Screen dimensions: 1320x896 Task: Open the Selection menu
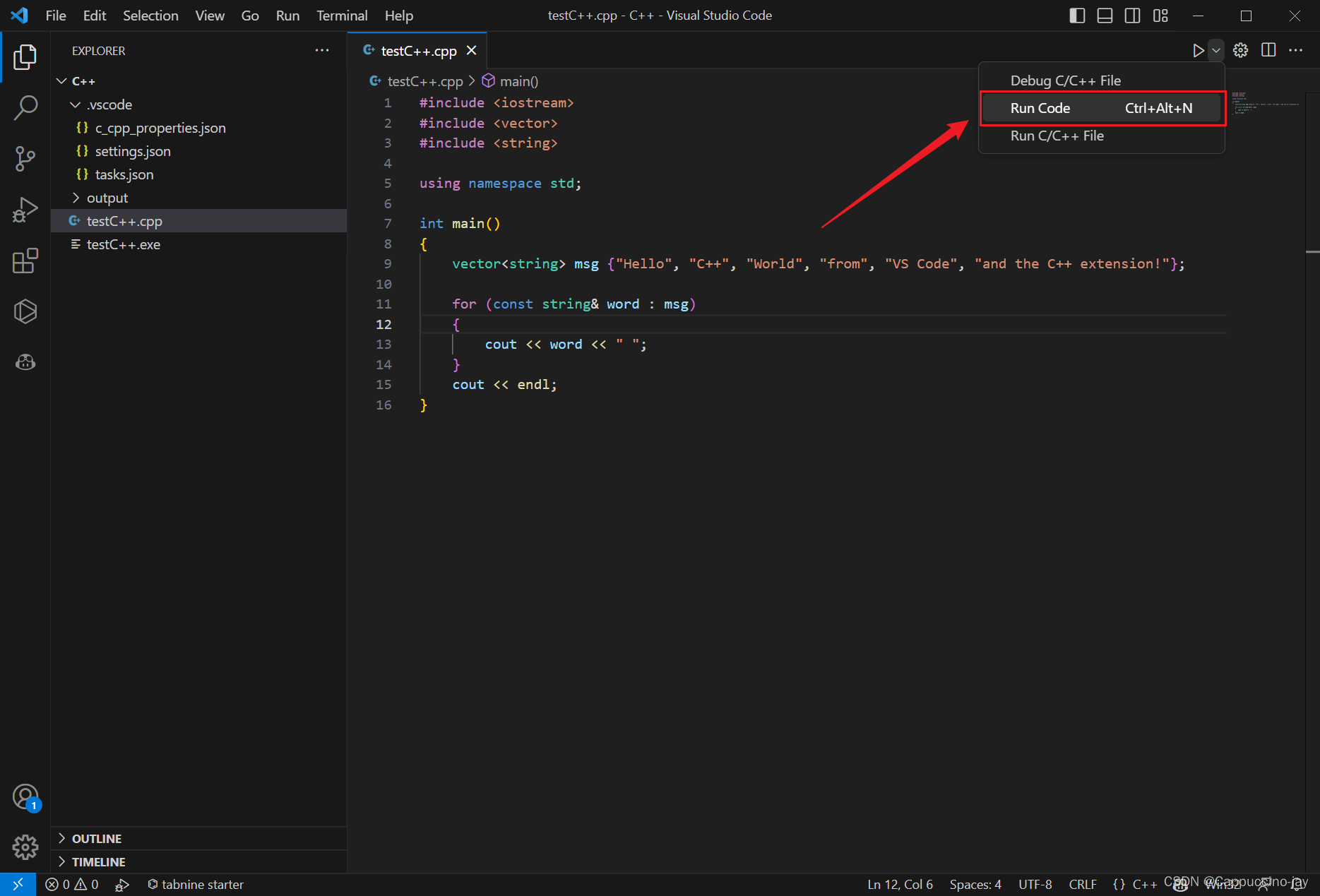[x=150, y=16]
